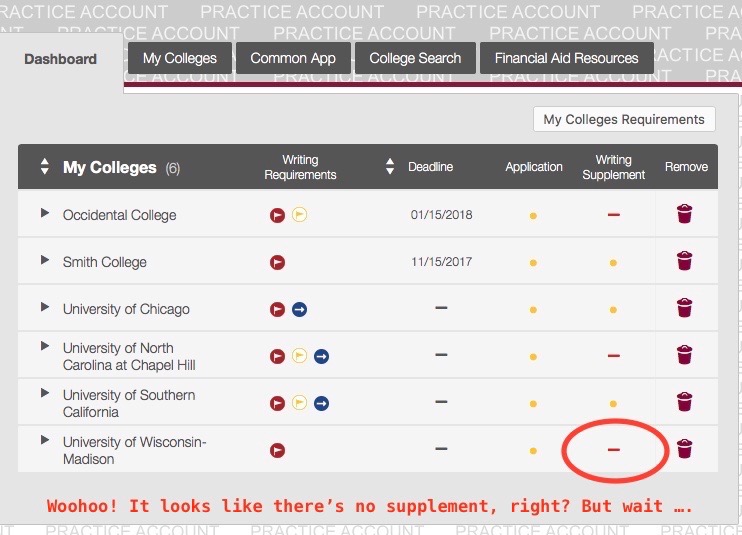
Task: Click Wisconsin-Madison's red flag icon
Action: [277, 450]
